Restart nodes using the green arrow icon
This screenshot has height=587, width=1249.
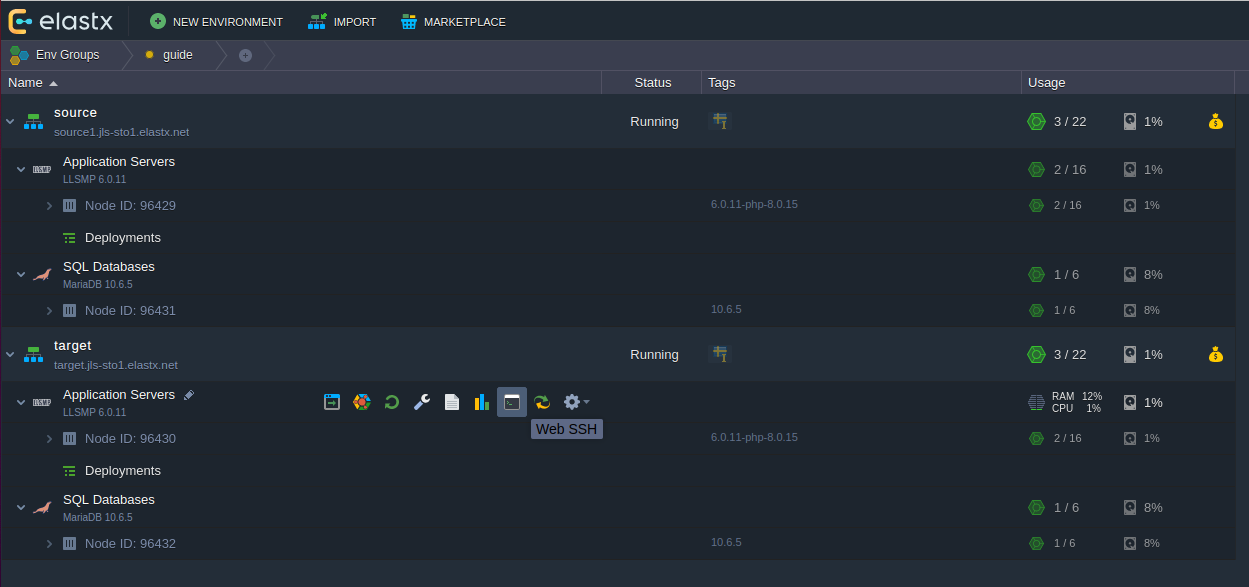(392, 402)
